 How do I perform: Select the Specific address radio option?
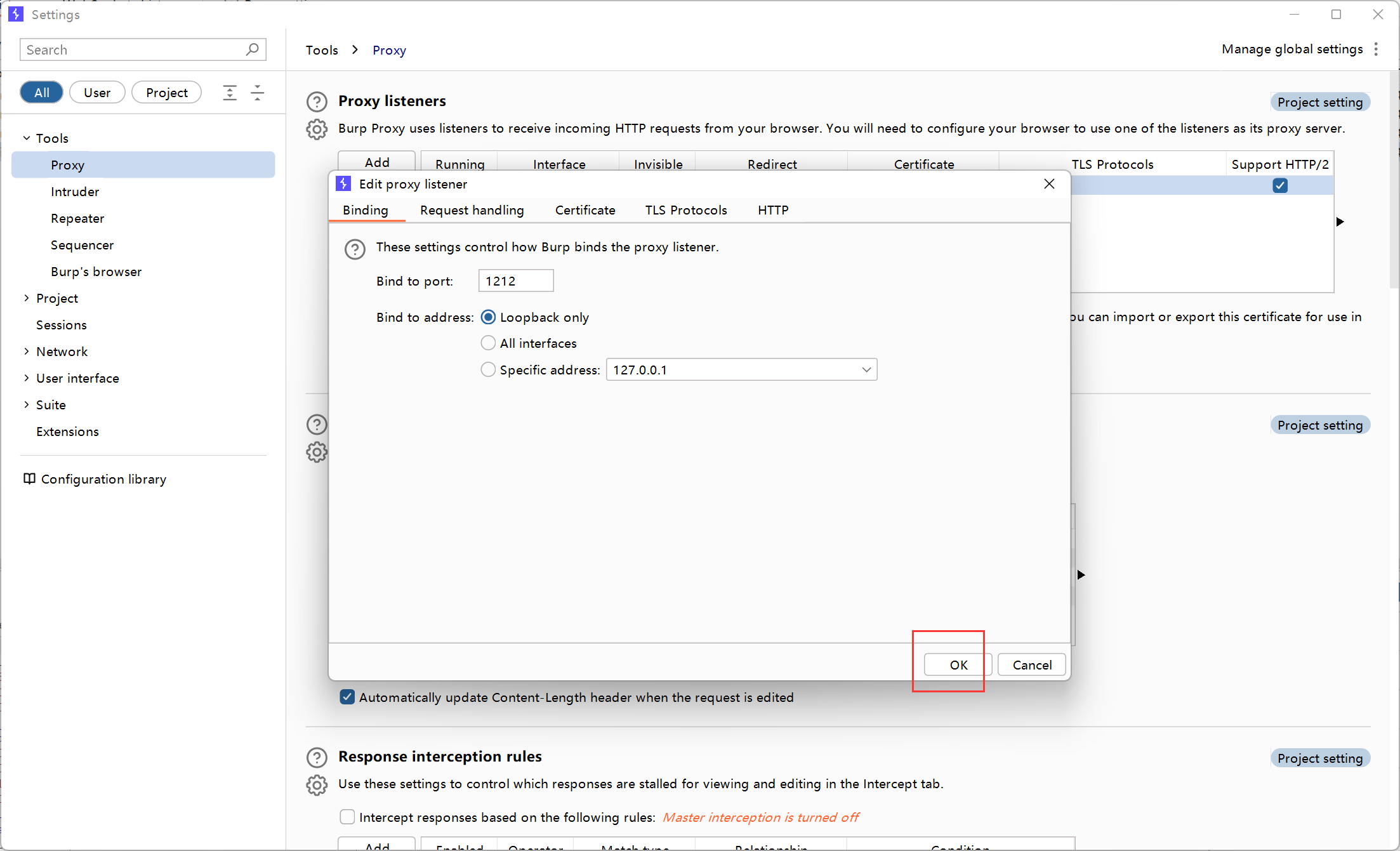[x=488, y=370]
